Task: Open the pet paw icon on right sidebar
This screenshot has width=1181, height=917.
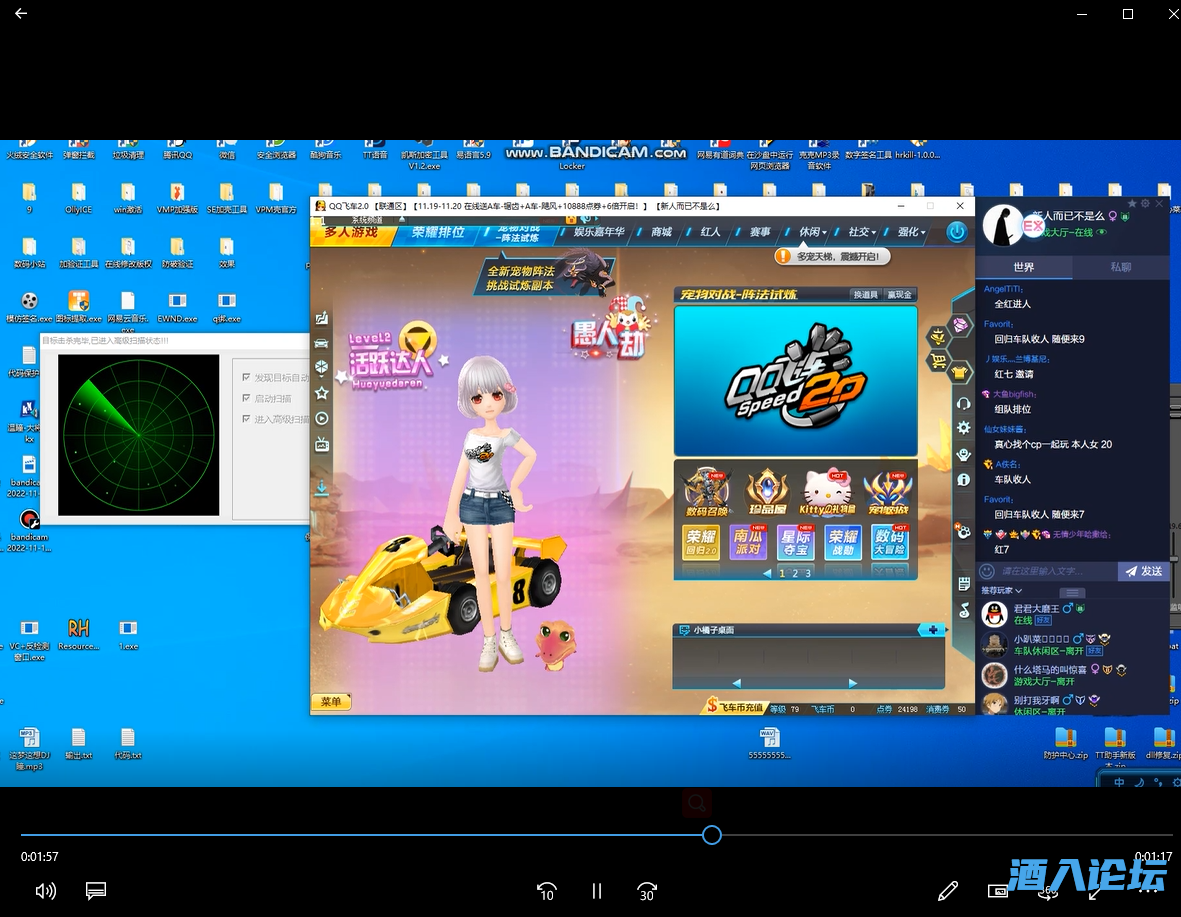Action: [x=963, y=531]
